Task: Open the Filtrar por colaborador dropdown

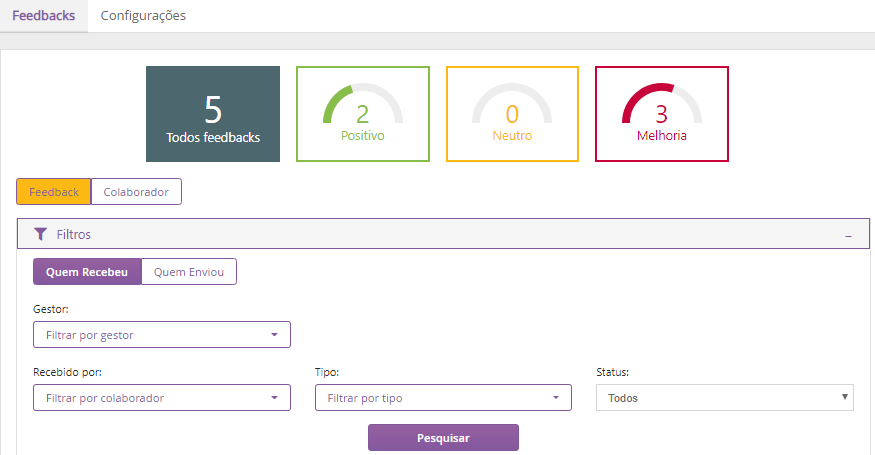Action: [162, 397]
